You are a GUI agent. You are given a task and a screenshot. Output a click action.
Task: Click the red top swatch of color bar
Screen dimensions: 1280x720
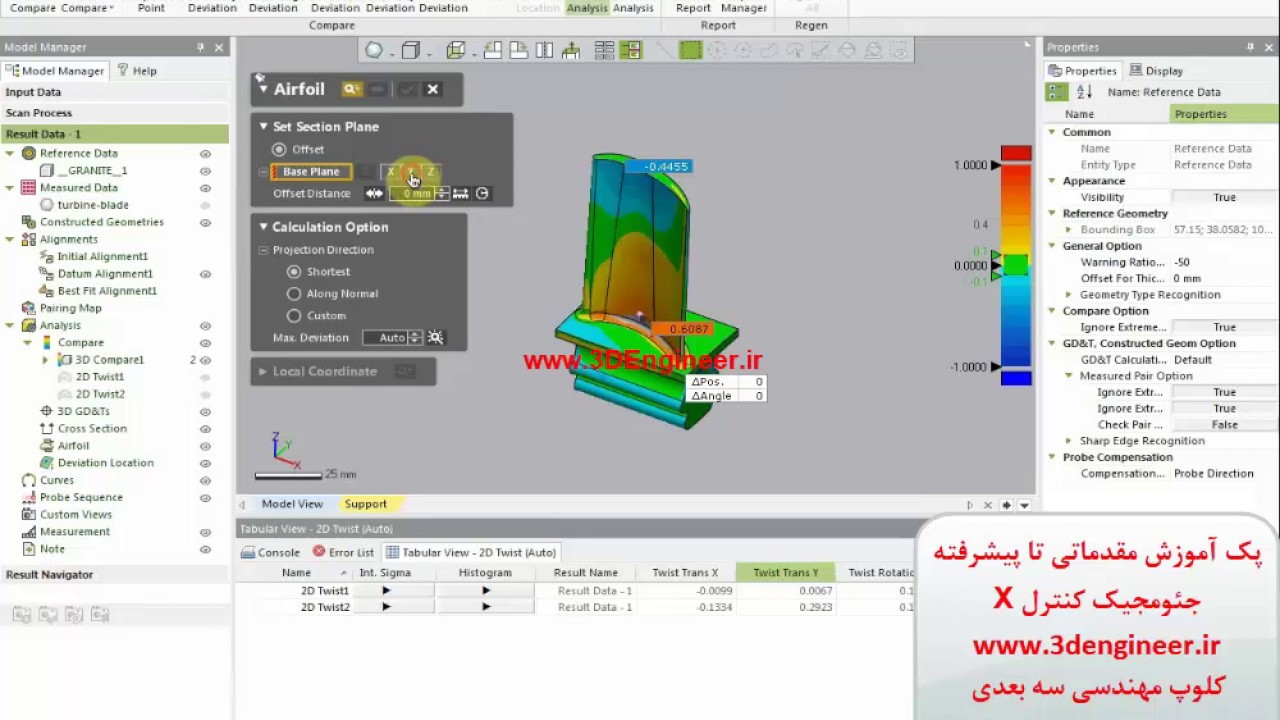(1016, 153)
